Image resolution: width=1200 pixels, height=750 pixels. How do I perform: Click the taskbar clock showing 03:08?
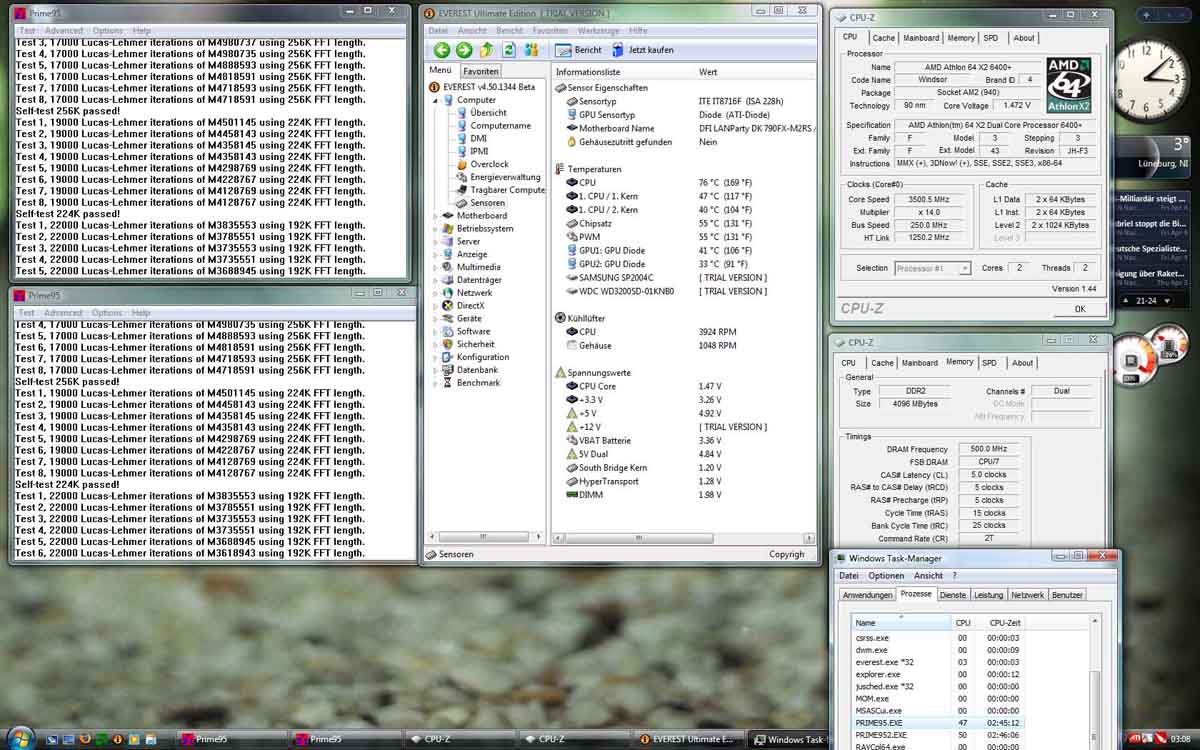[1180, 740]
